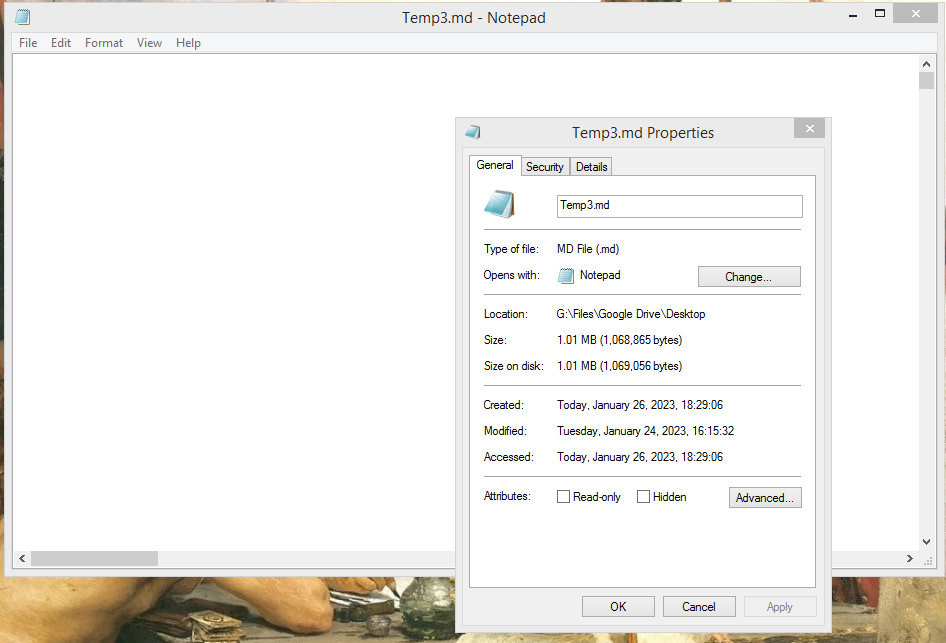Open the Help menu in Notepad
Viewport: 946px width, 643px height.
[188, 43]
